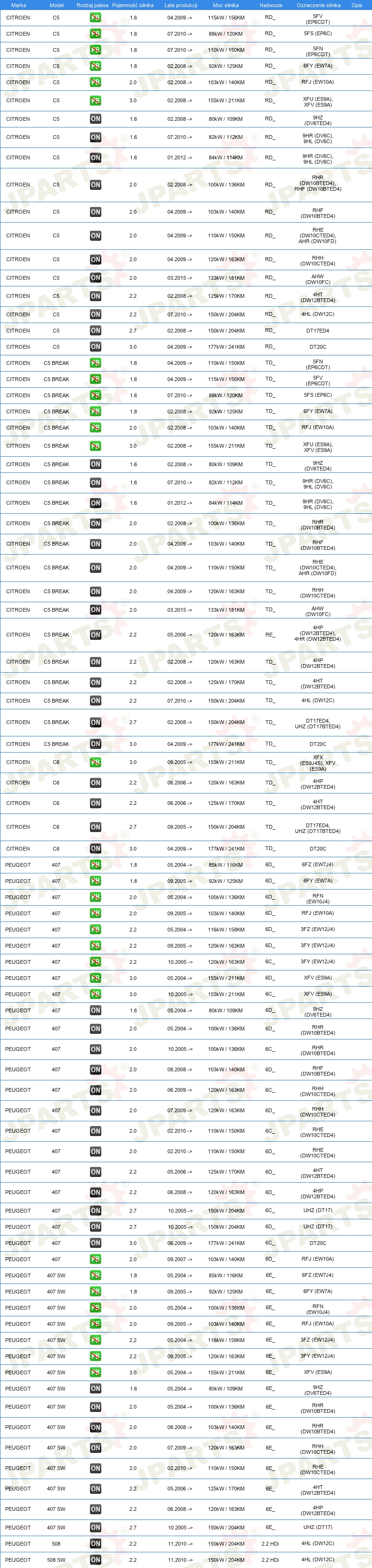Select the Moc silnika column header
The image size is (372, 1568).
tap(226, 5)
